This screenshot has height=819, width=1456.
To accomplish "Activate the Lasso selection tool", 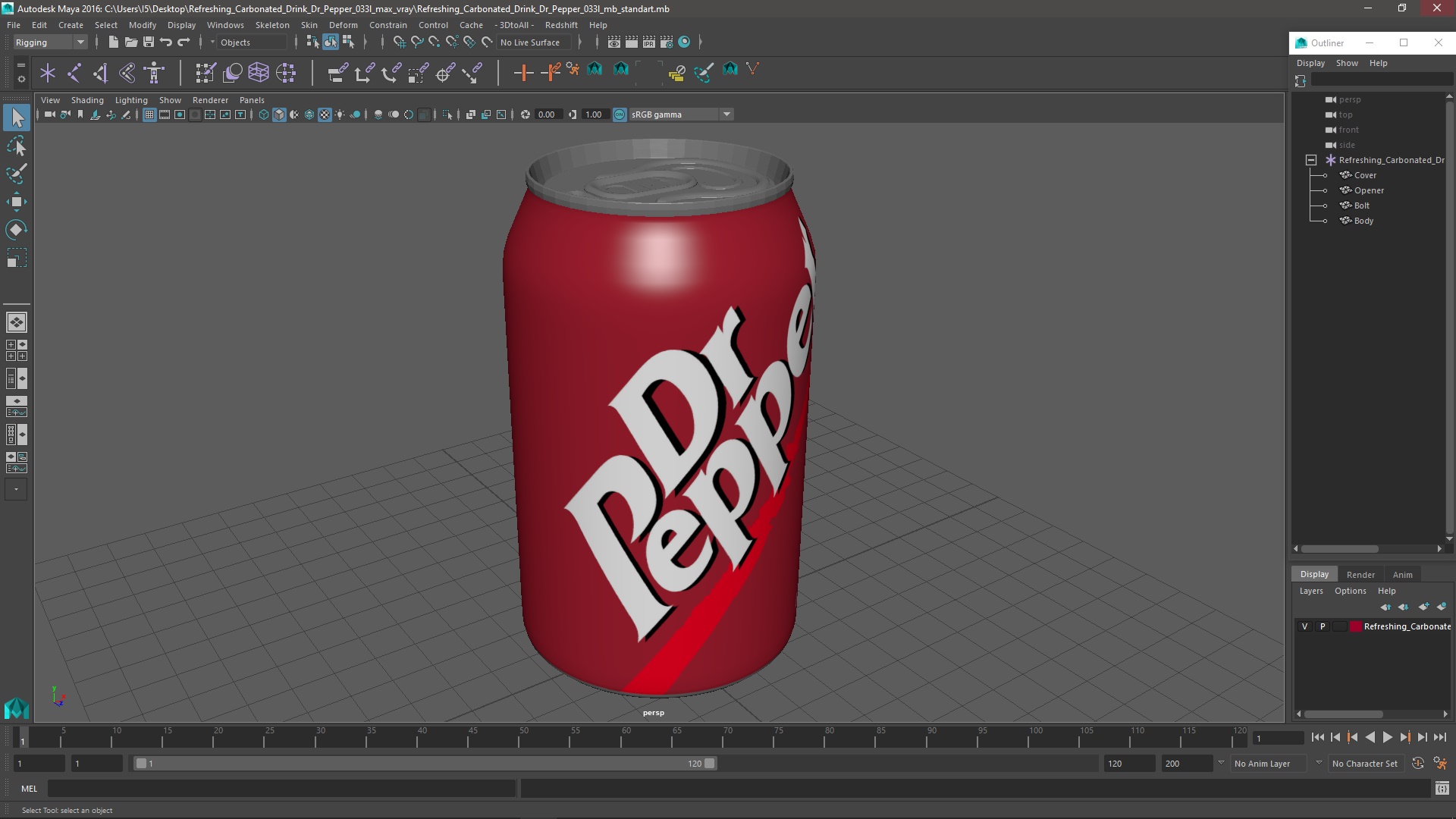I will 17,146.
